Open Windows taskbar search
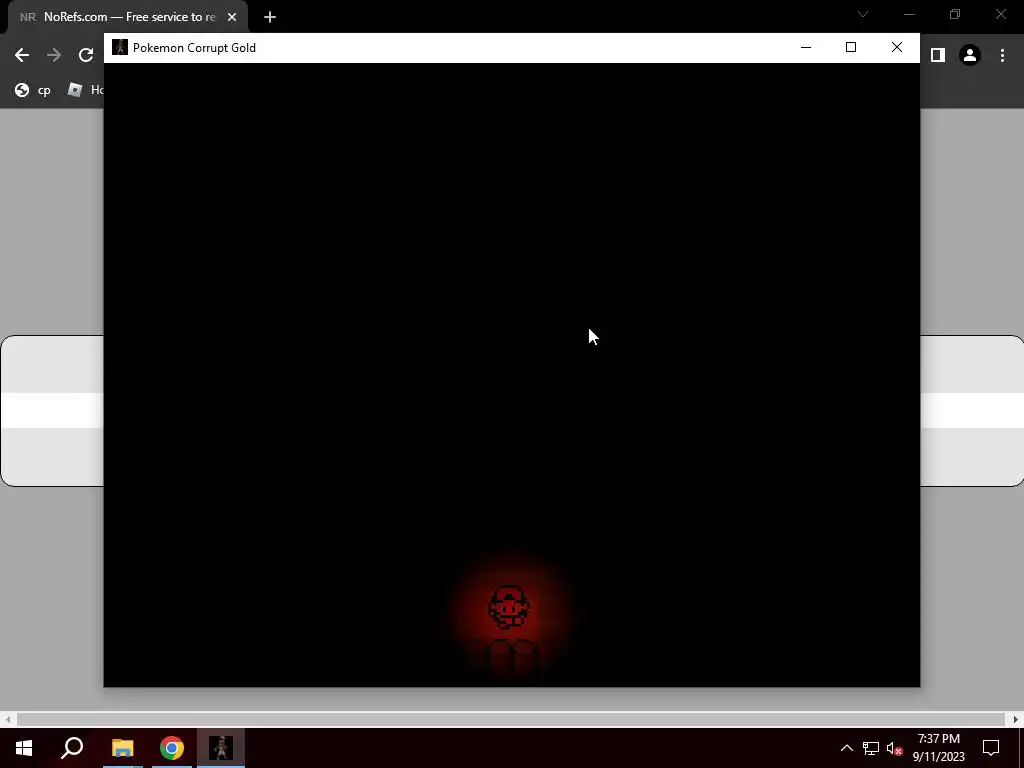The height and width of the screenshot is (768, 1024). [72, 748]
